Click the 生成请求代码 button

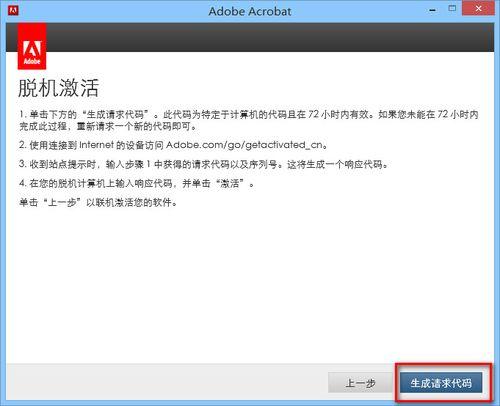coord(441,383)
